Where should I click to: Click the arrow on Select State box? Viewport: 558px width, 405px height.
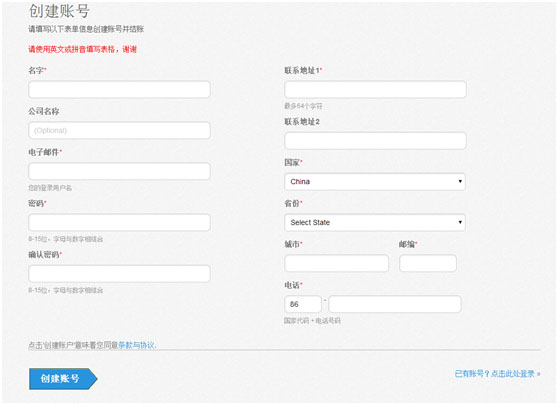coord(460,222)
